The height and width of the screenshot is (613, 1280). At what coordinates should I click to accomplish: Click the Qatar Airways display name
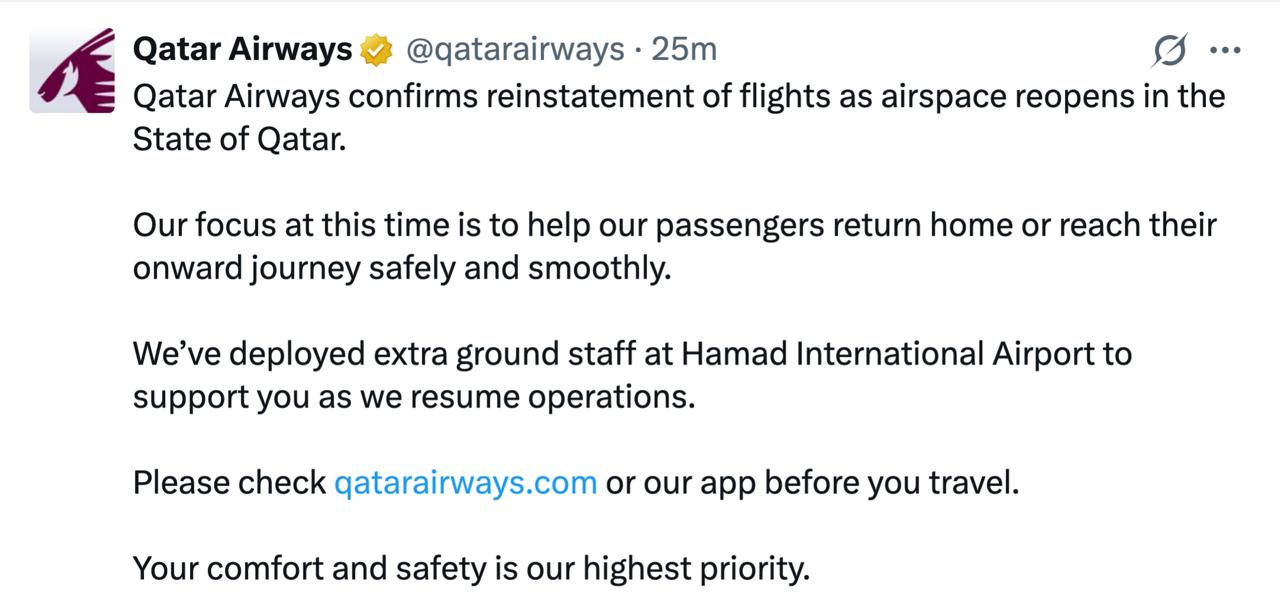tap(242, 49)
